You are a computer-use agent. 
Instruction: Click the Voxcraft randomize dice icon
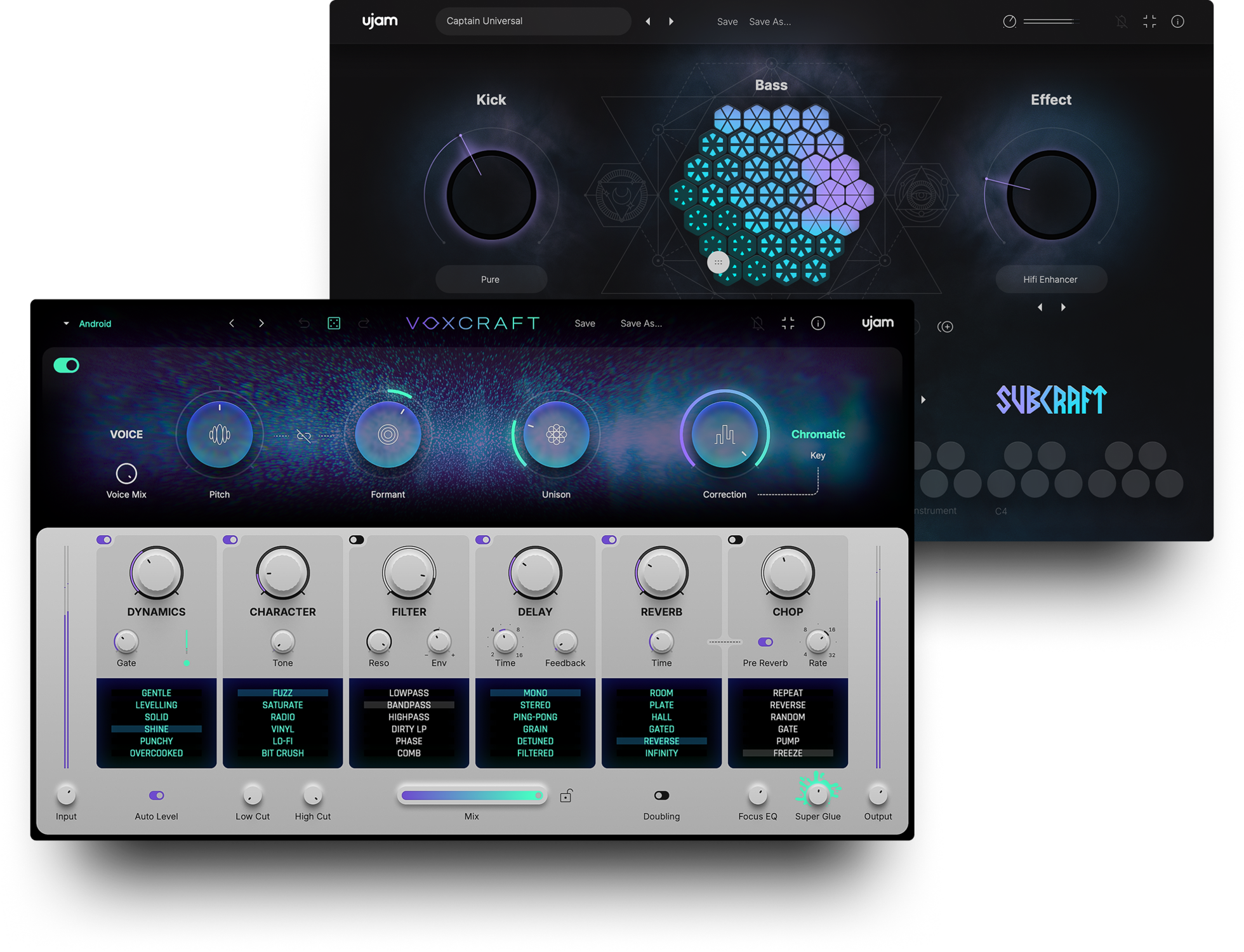pyautogui.click(x=334, y=324)
